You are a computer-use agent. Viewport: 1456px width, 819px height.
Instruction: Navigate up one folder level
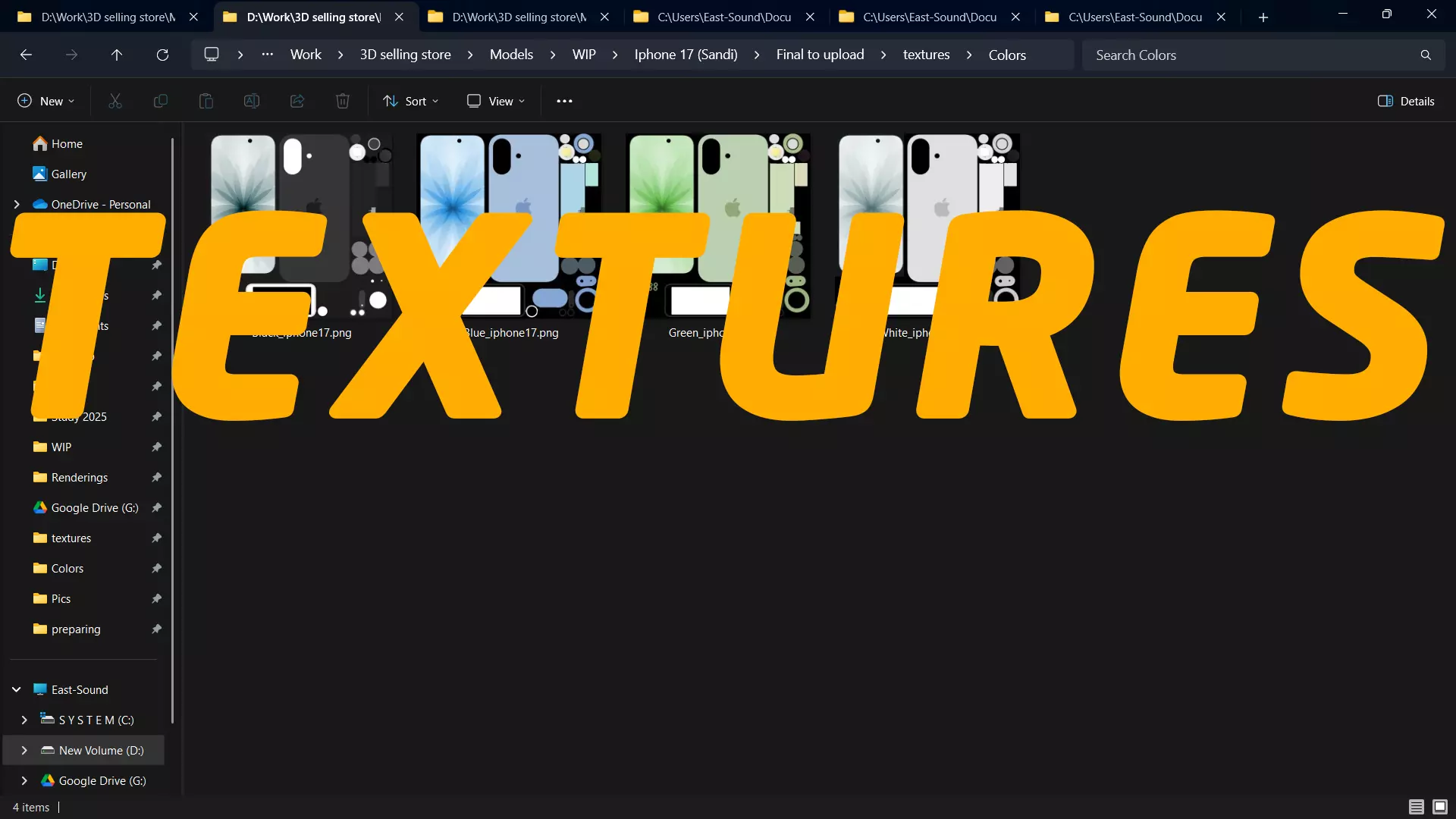point(117,55)
